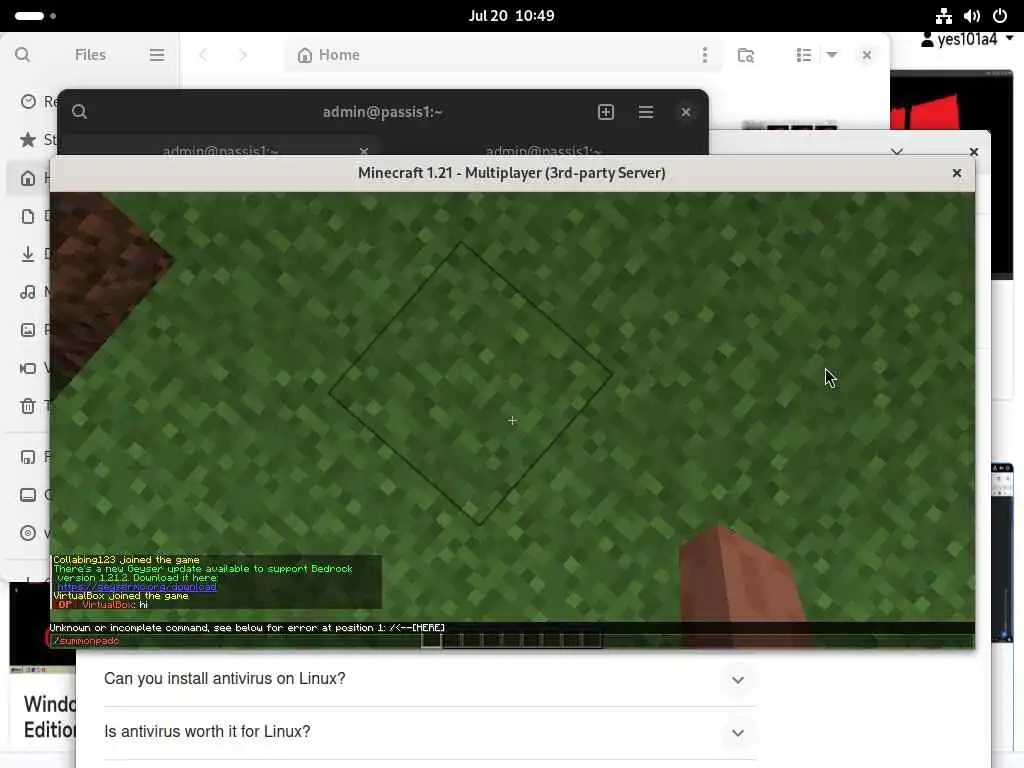Go back in the Files window
The width and height of the screenshot is (1024, 768).
tap(203, 55)
